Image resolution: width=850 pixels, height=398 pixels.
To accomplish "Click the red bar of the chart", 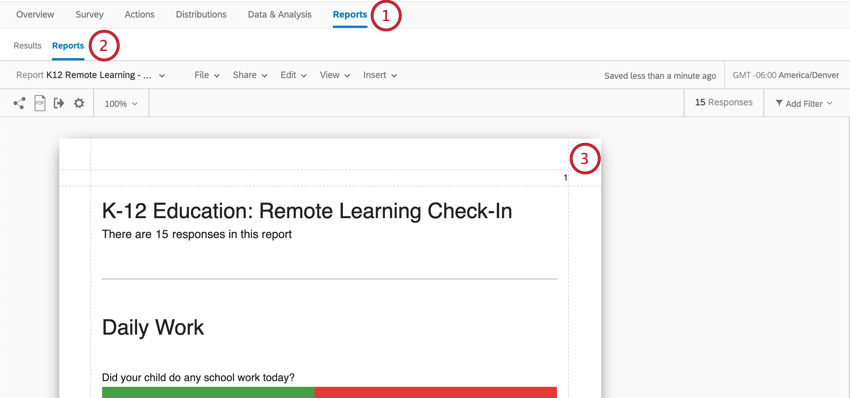I will (x=436, y=393).
